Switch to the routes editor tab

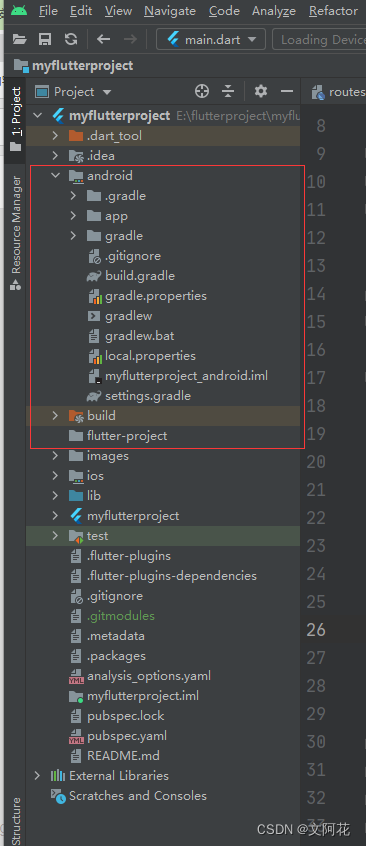[339, 92]
